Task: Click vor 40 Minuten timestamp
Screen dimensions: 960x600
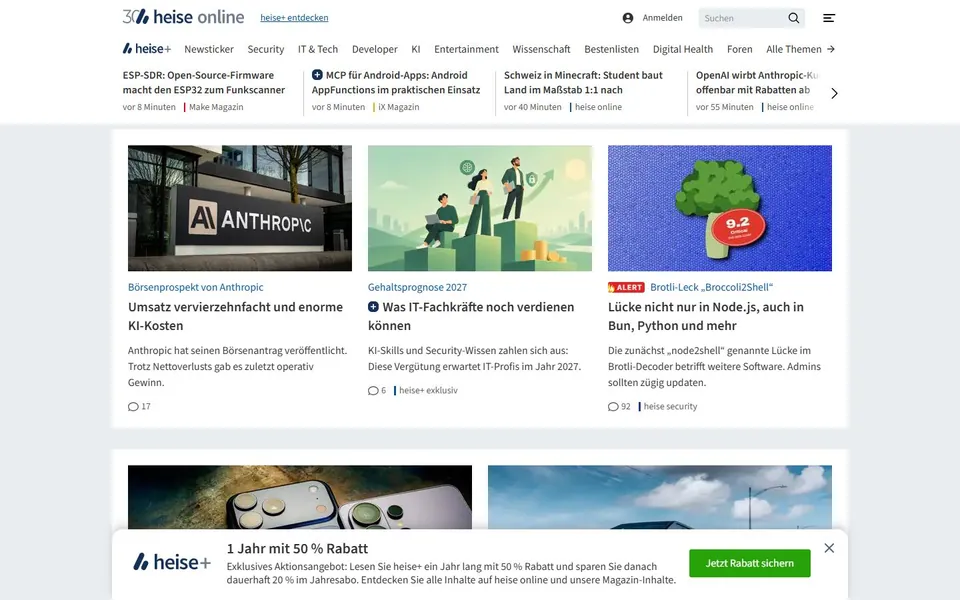Action: tap(533, 107)
